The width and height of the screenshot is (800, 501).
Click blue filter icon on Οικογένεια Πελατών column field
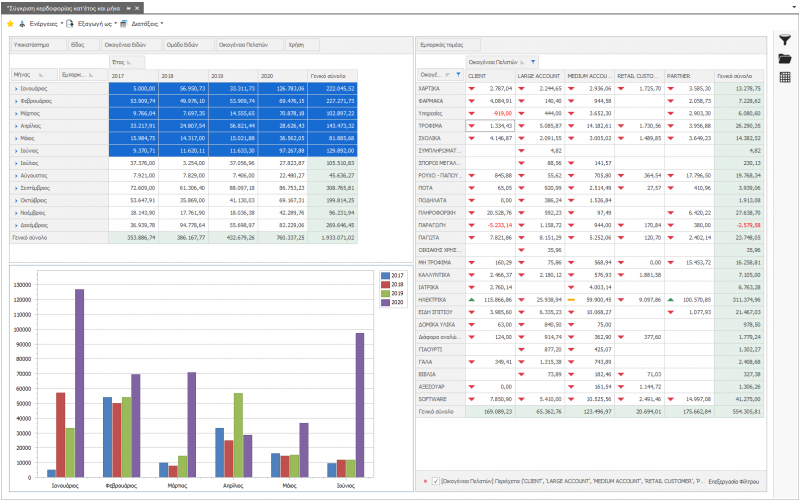[x=533, y=62]
